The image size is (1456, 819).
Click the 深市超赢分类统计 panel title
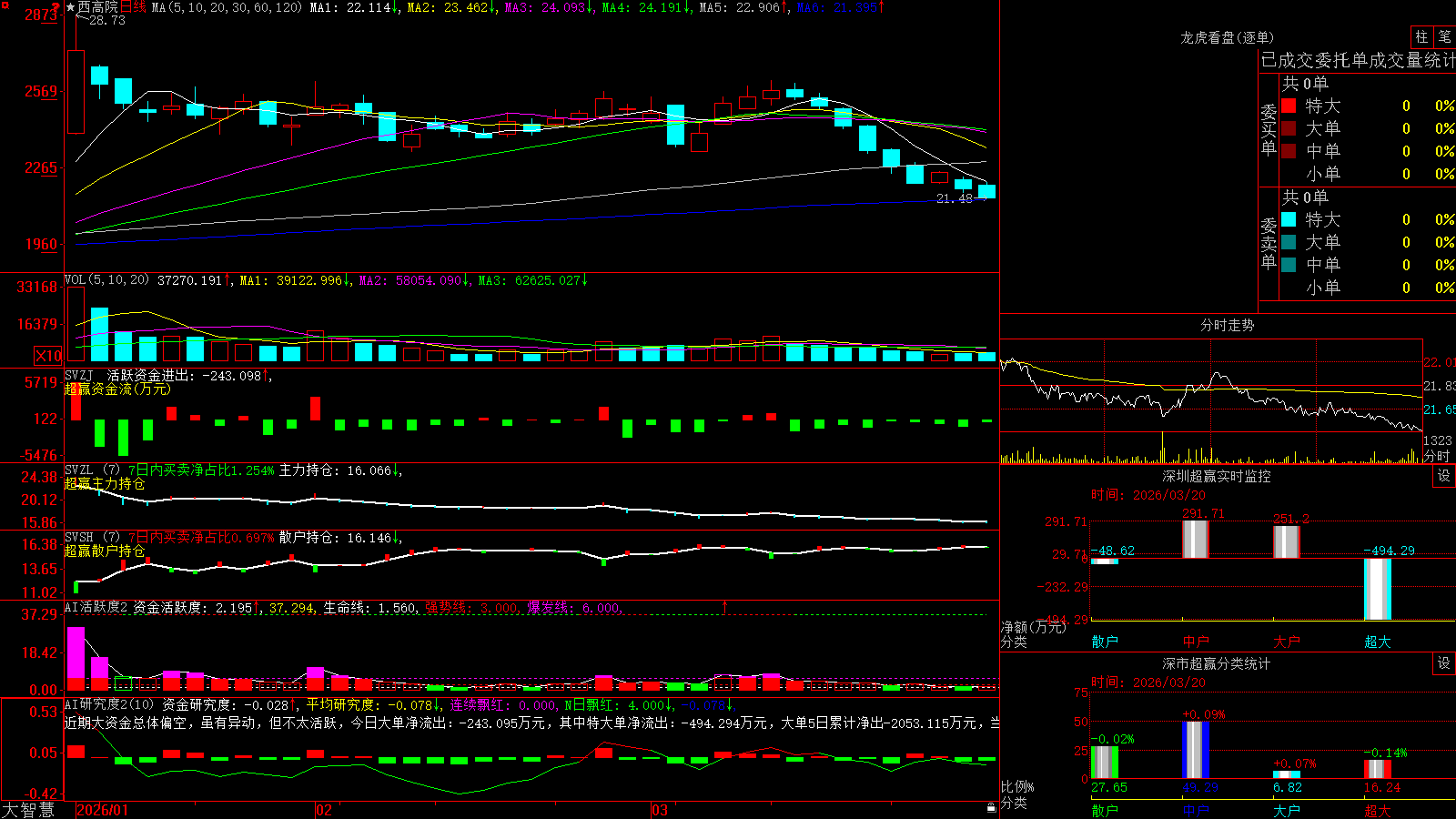tap(1217, 663)
